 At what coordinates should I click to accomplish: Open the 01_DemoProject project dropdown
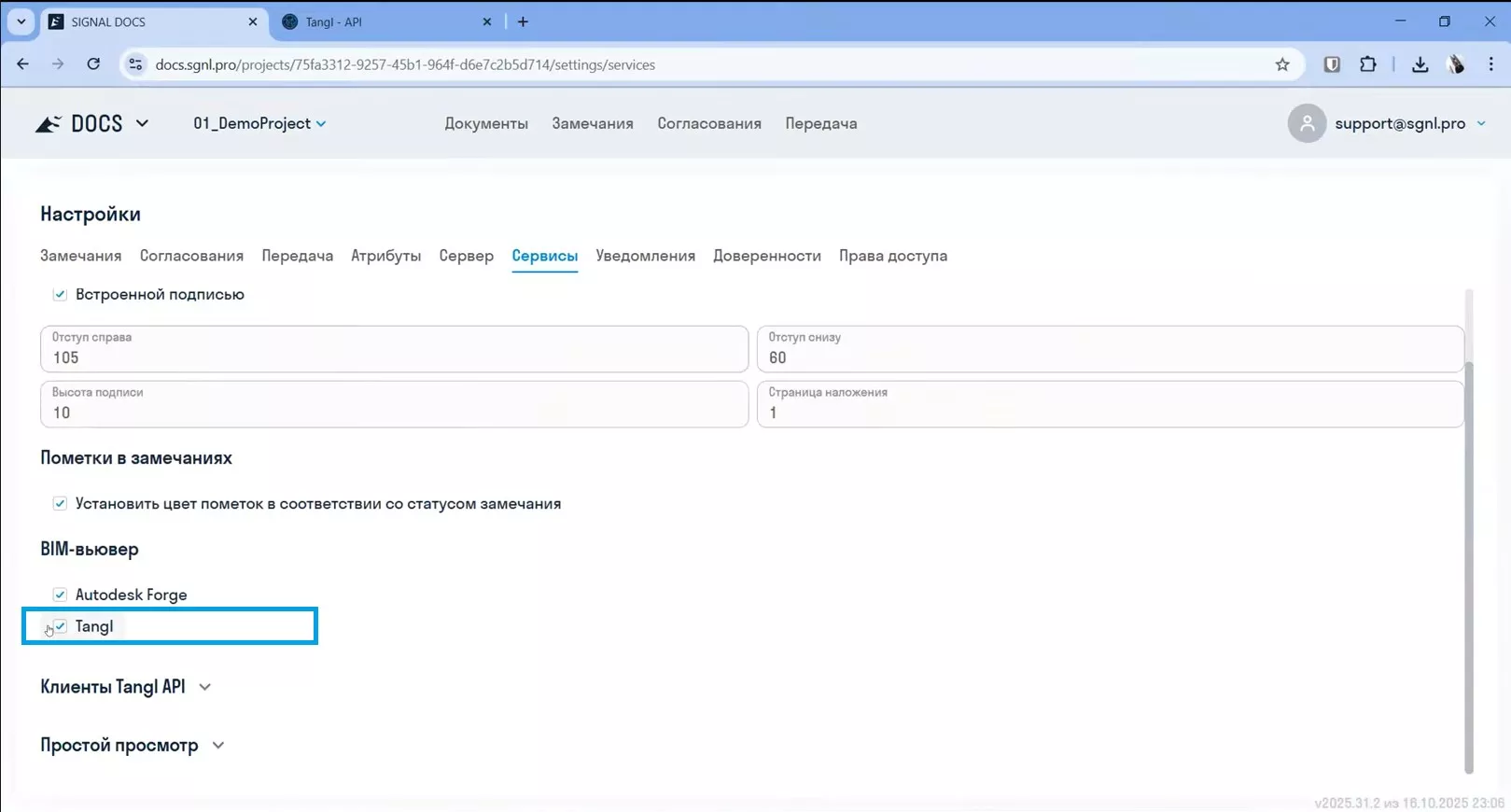point(259,123)
